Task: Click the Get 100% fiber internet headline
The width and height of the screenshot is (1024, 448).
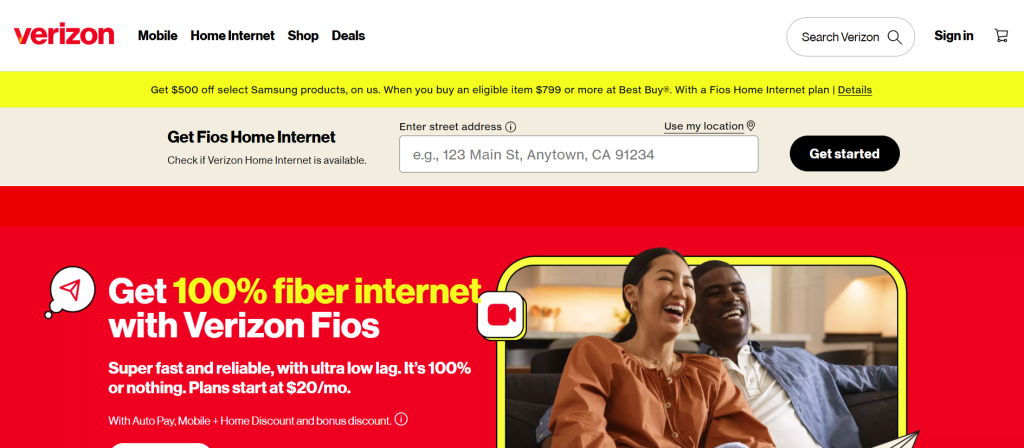Action: 295,308
